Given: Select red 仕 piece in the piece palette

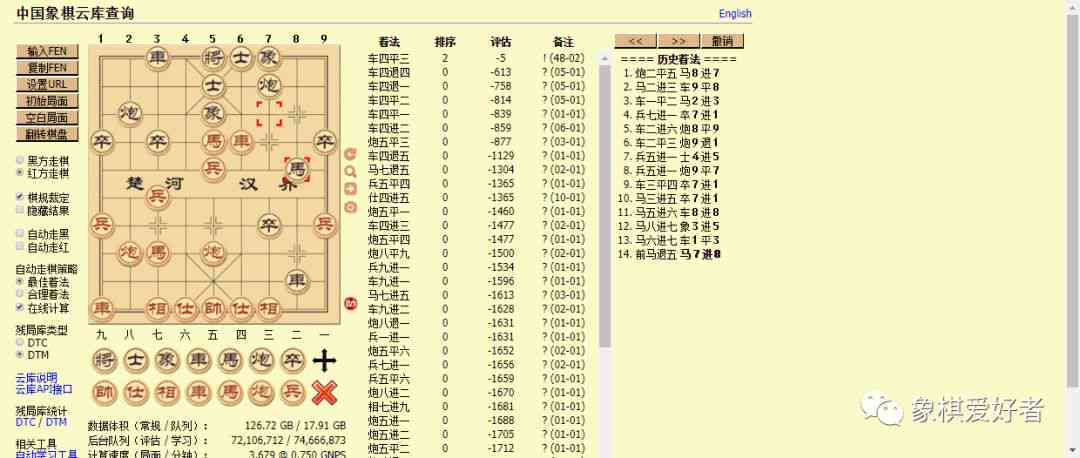Looking at the screenshot, I should click(136, 393).
